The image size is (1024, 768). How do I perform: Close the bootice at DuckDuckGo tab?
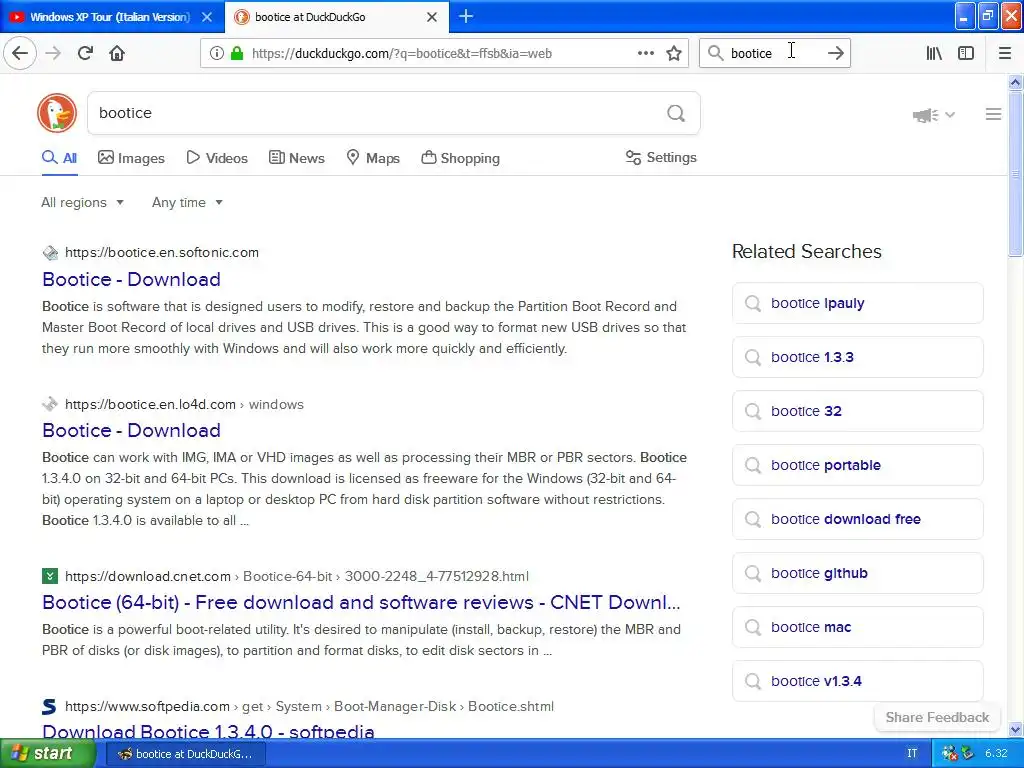432,17
